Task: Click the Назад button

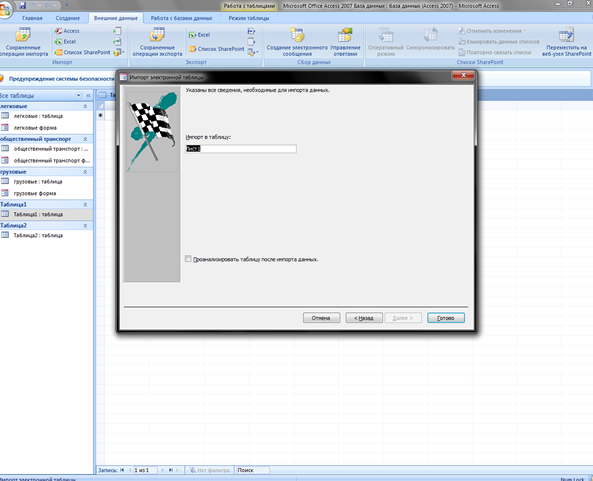Action: 364,318
